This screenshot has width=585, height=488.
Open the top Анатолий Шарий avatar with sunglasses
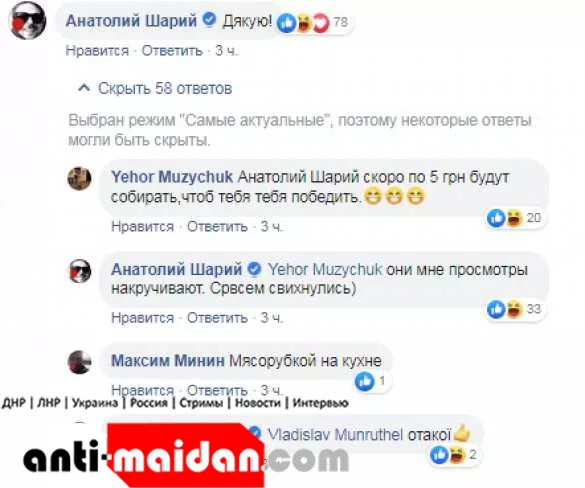click(x=27, y=21)
